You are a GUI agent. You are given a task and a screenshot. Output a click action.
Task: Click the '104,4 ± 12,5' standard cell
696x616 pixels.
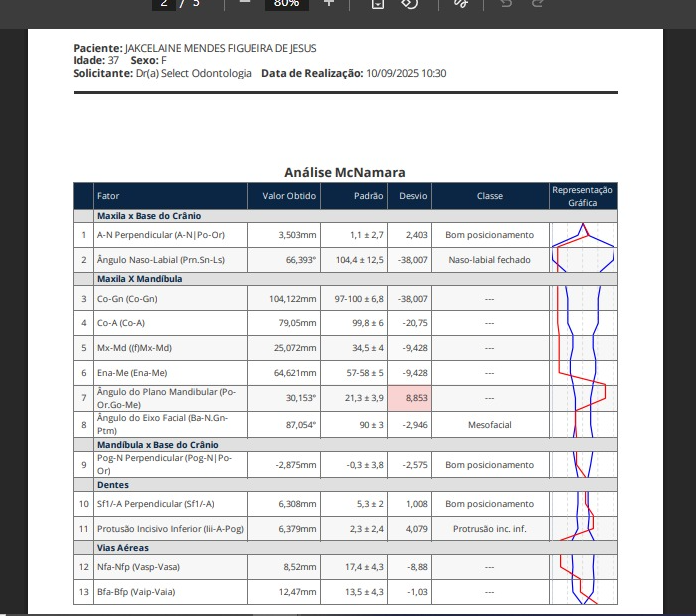click(354, 260)
